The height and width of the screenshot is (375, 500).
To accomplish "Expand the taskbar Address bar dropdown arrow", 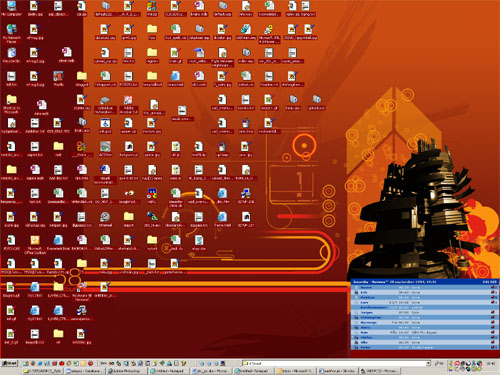I will (428, 363).
